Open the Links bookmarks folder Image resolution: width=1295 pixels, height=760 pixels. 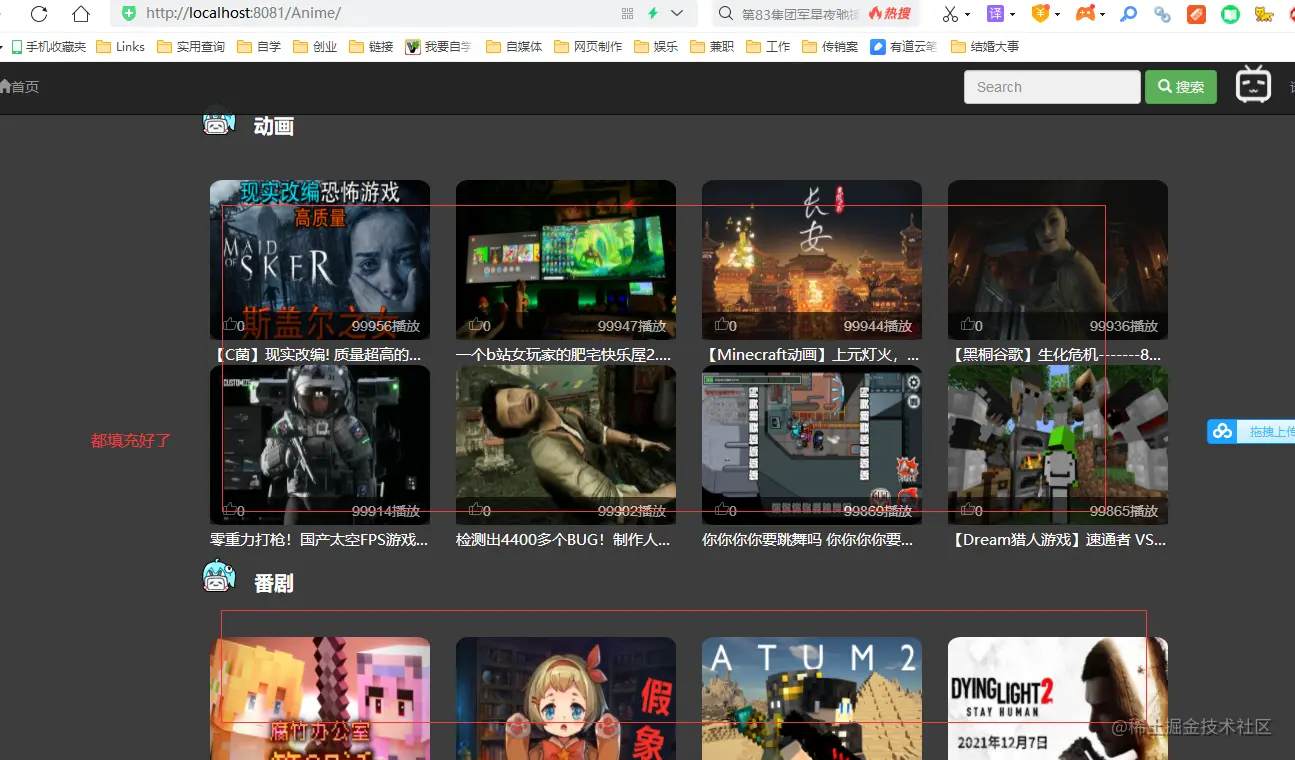120,47
